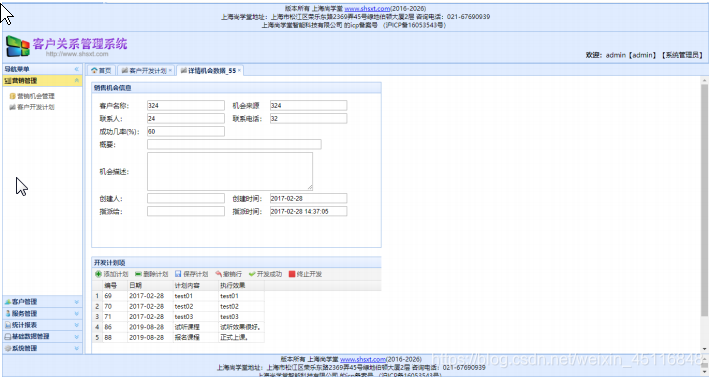
Task: Click the home icon on 首页 tab
Action: pos(94,71)
